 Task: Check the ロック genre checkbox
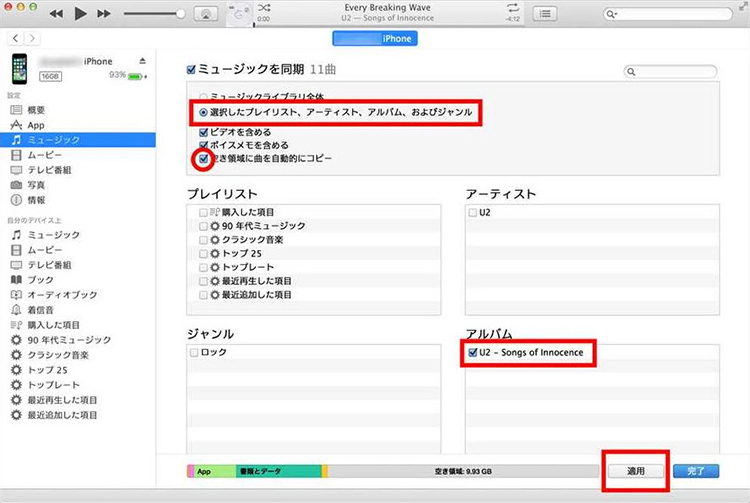[x=194, y=352]
